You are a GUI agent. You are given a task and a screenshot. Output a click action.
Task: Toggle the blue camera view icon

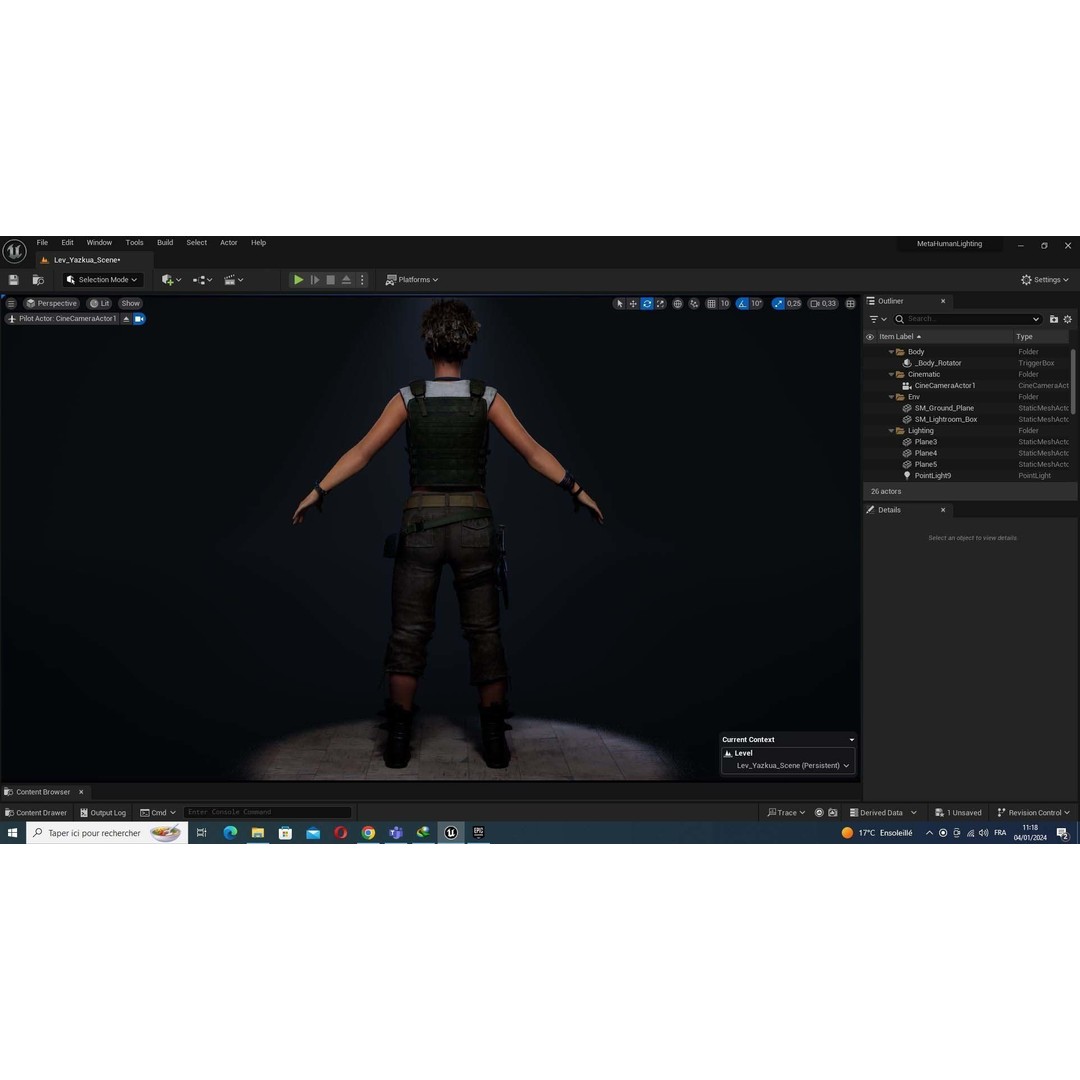[139, 319]
